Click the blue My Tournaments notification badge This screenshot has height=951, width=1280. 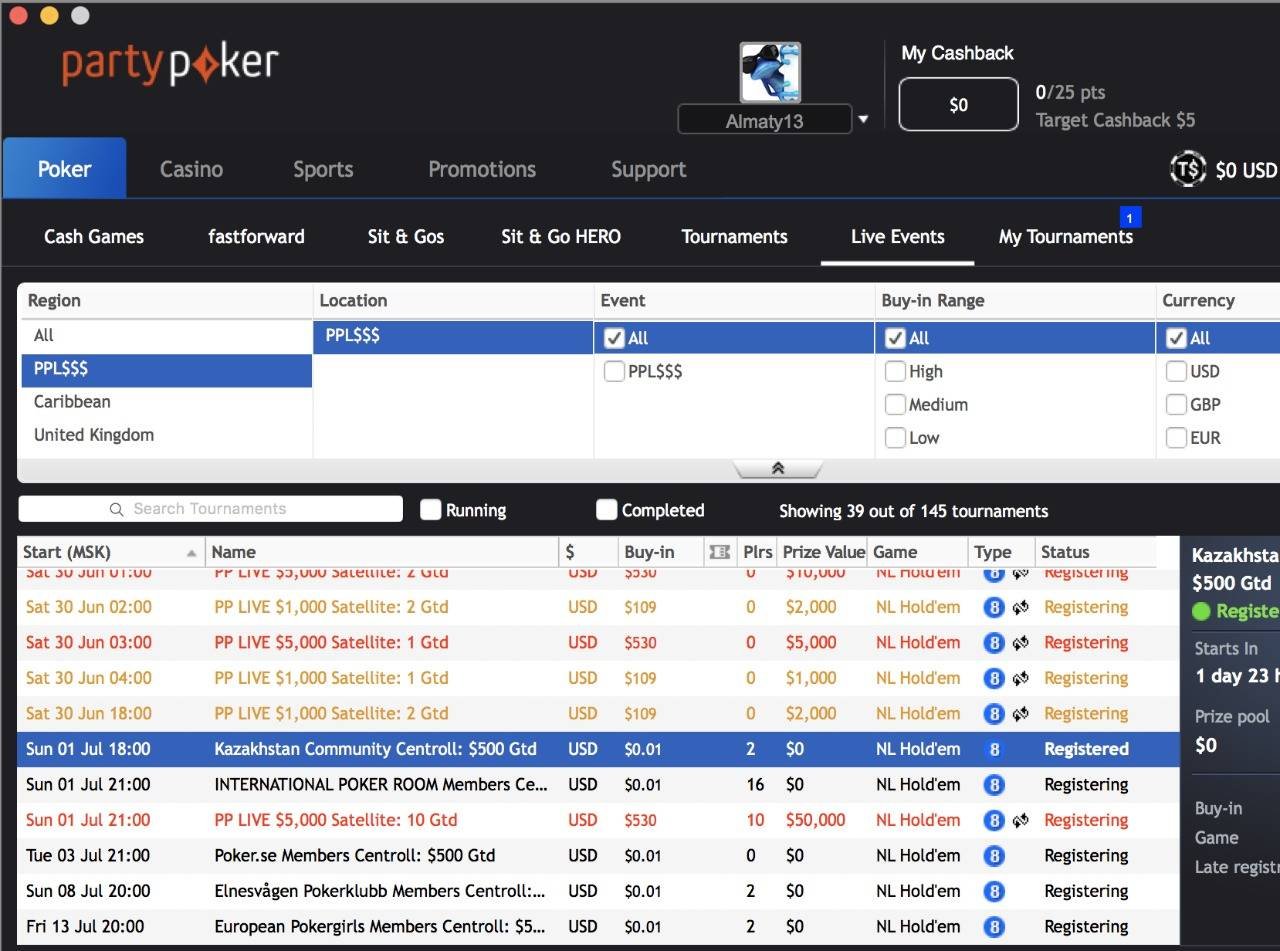click(x=1130, y=217)
